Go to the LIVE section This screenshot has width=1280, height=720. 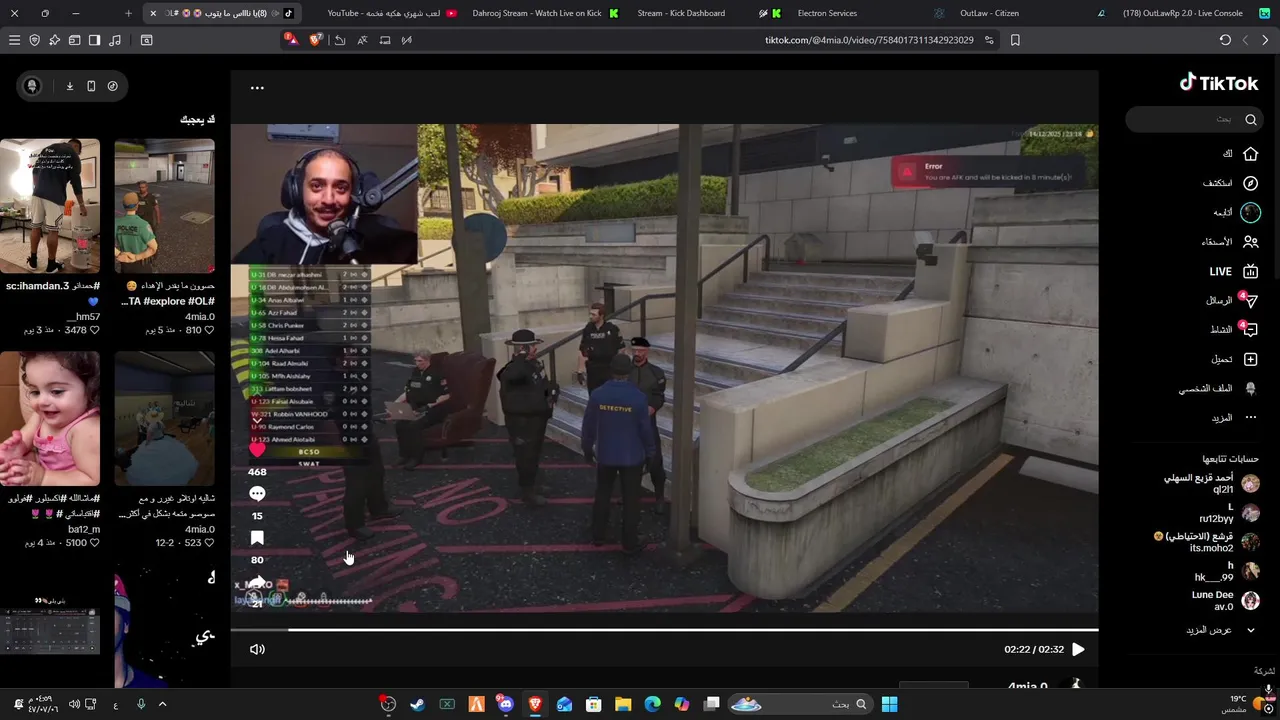tap(1233, 271)
